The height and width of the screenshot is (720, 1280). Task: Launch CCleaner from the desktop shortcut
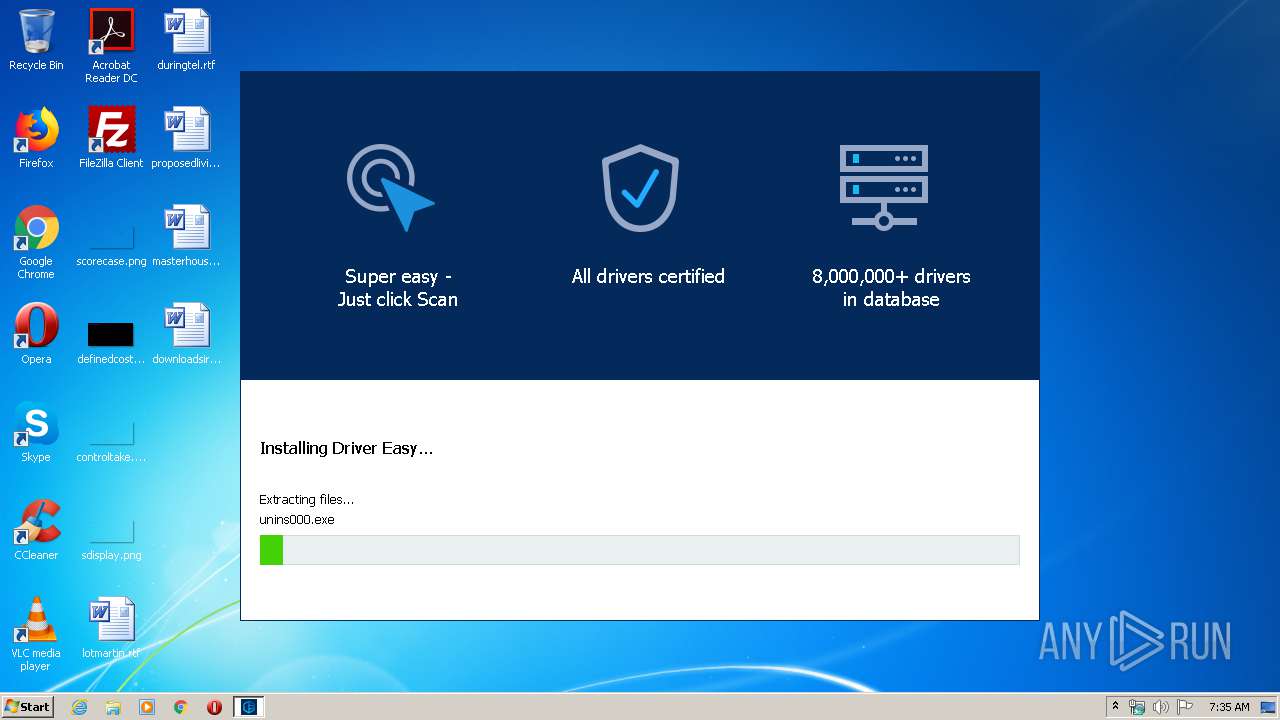pos(36,530)
